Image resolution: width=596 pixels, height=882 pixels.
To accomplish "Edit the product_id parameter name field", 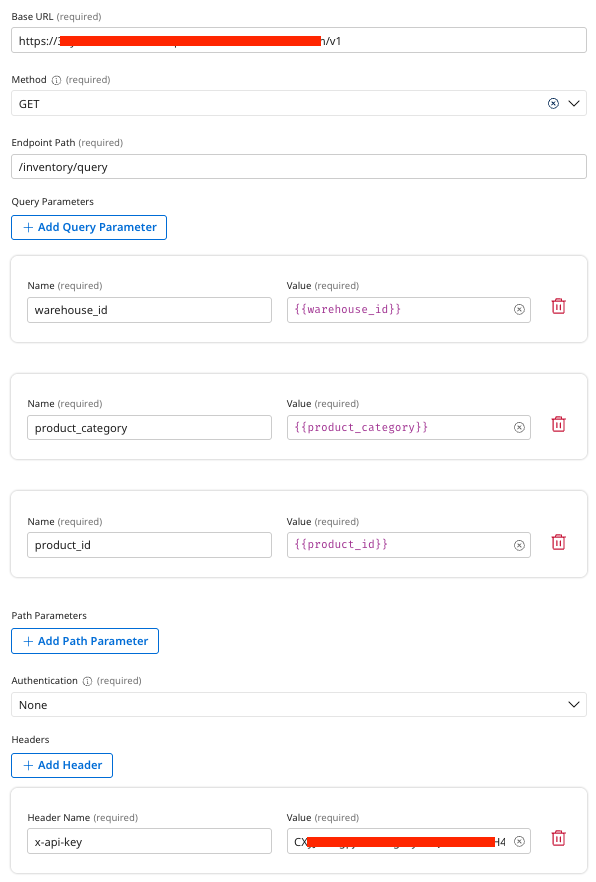I will click(x=148, y=544).
